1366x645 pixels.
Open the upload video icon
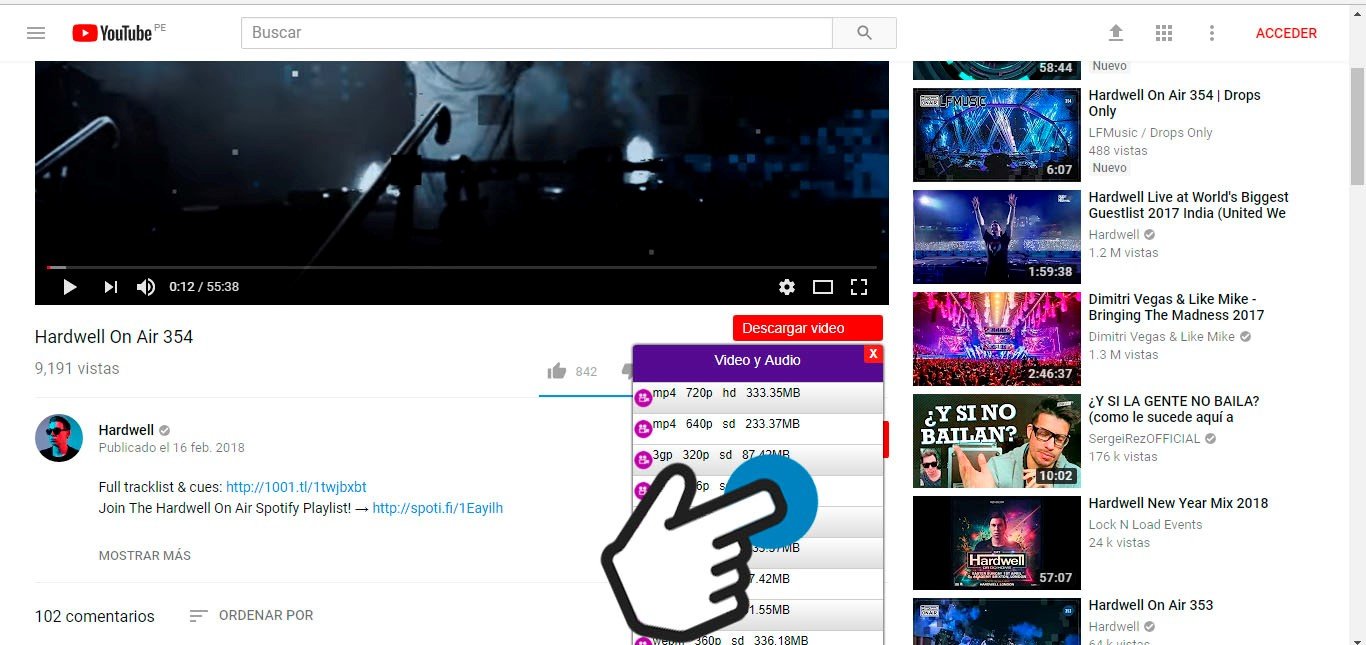coord(1116,33)
